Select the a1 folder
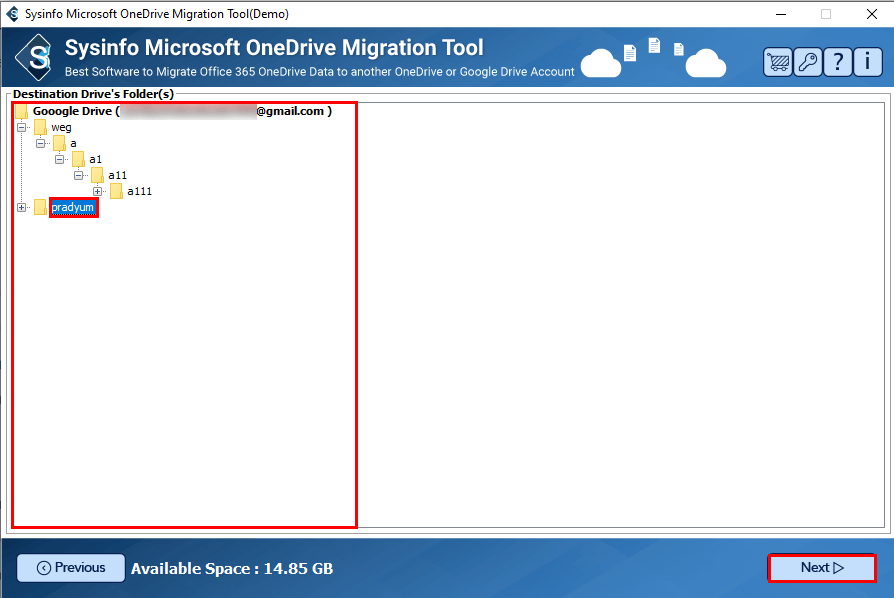Image resolution: width=894 pixels, height=598 pixels. point(95,159)
